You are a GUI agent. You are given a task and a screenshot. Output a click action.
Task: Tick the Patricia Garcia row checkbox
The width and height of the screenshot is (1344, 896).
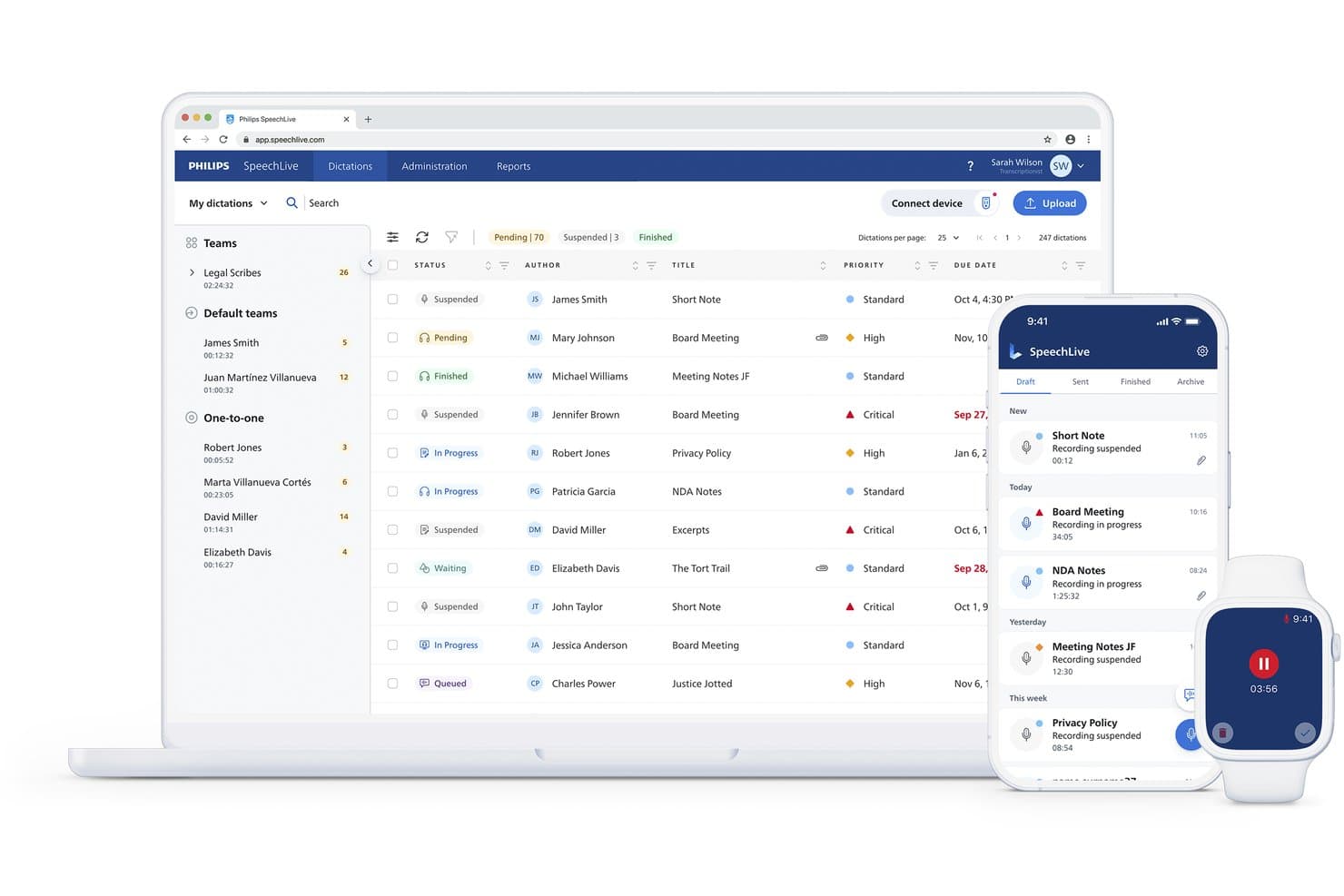(392, 491)
